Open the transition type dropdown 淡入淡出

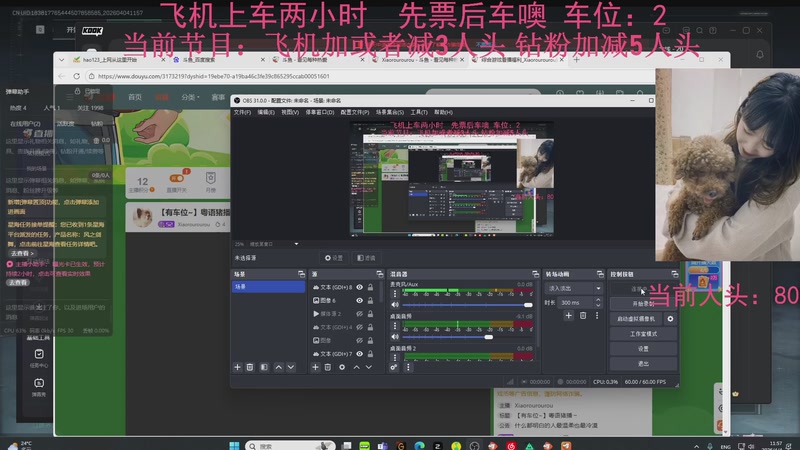(573, 288)
